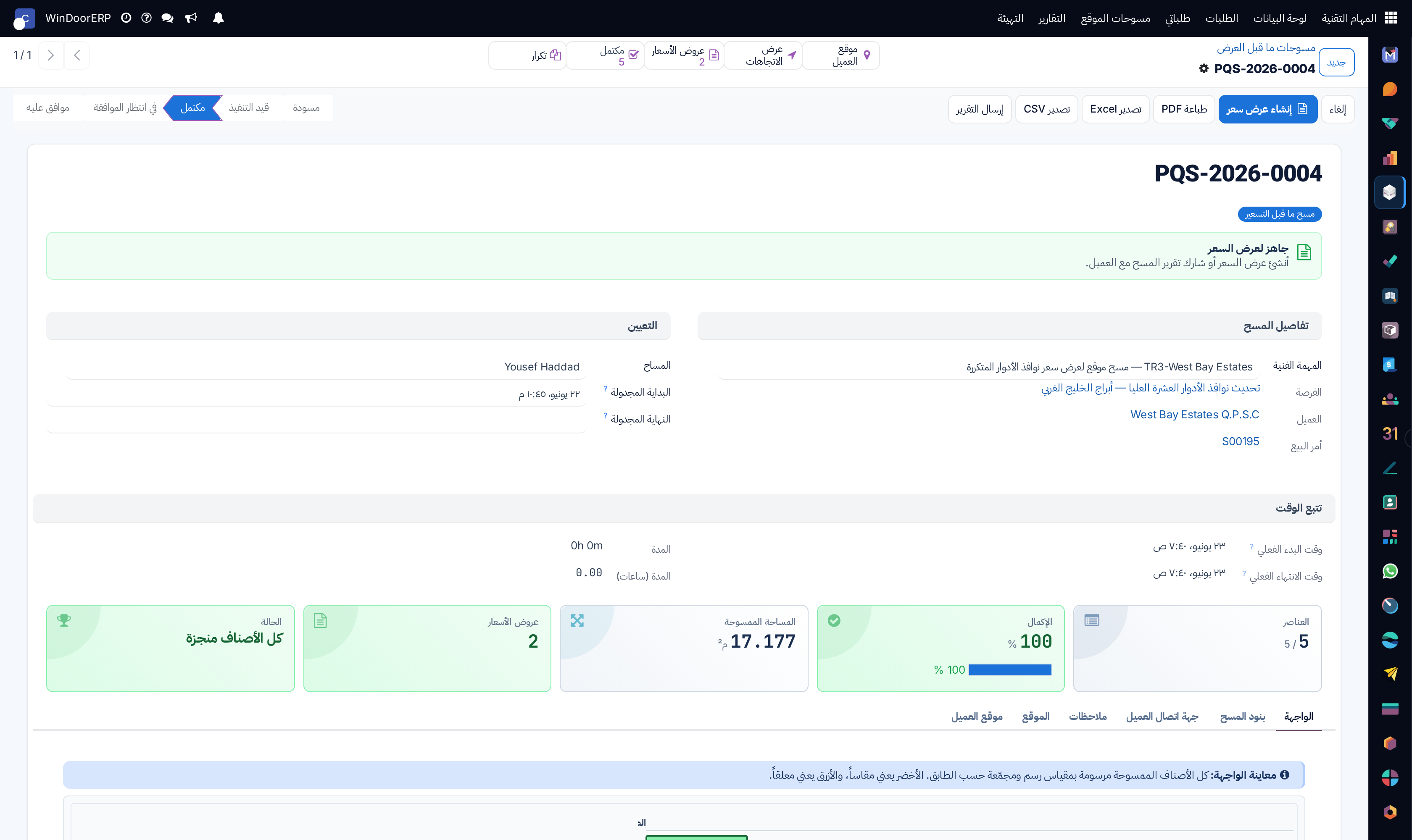This screenshot has width=1412, height=840.
Task: Open the المهام التقنية menu
Action: (1349, 18)
